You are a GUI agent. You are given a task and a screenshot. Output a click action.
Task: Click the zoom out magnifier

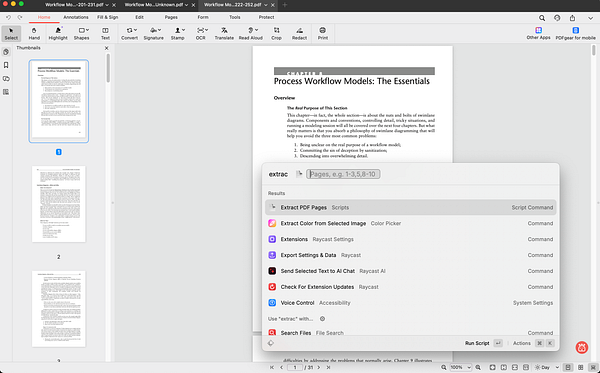click(x=443, y=367)
